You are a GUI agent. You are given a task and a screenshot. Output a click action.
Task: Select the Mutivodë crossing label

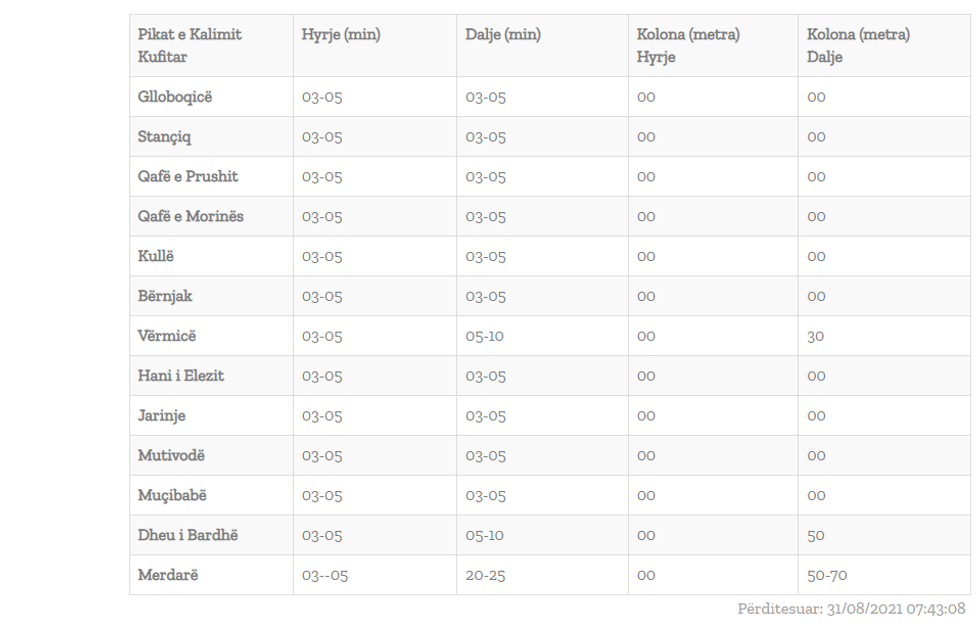[172, 456]
